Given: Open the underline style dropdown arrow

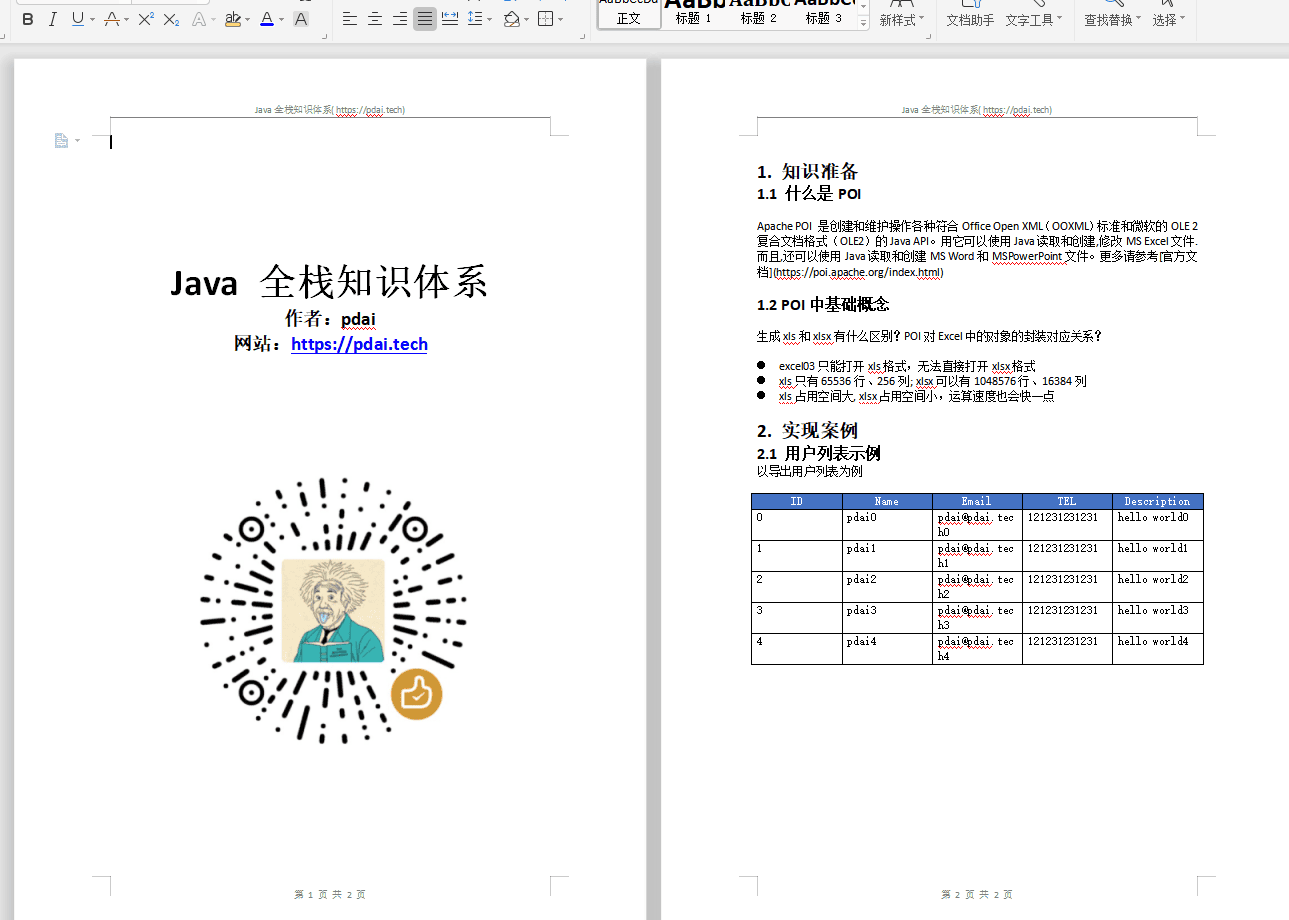Looking at the screenshot, I should click(93, 19).
